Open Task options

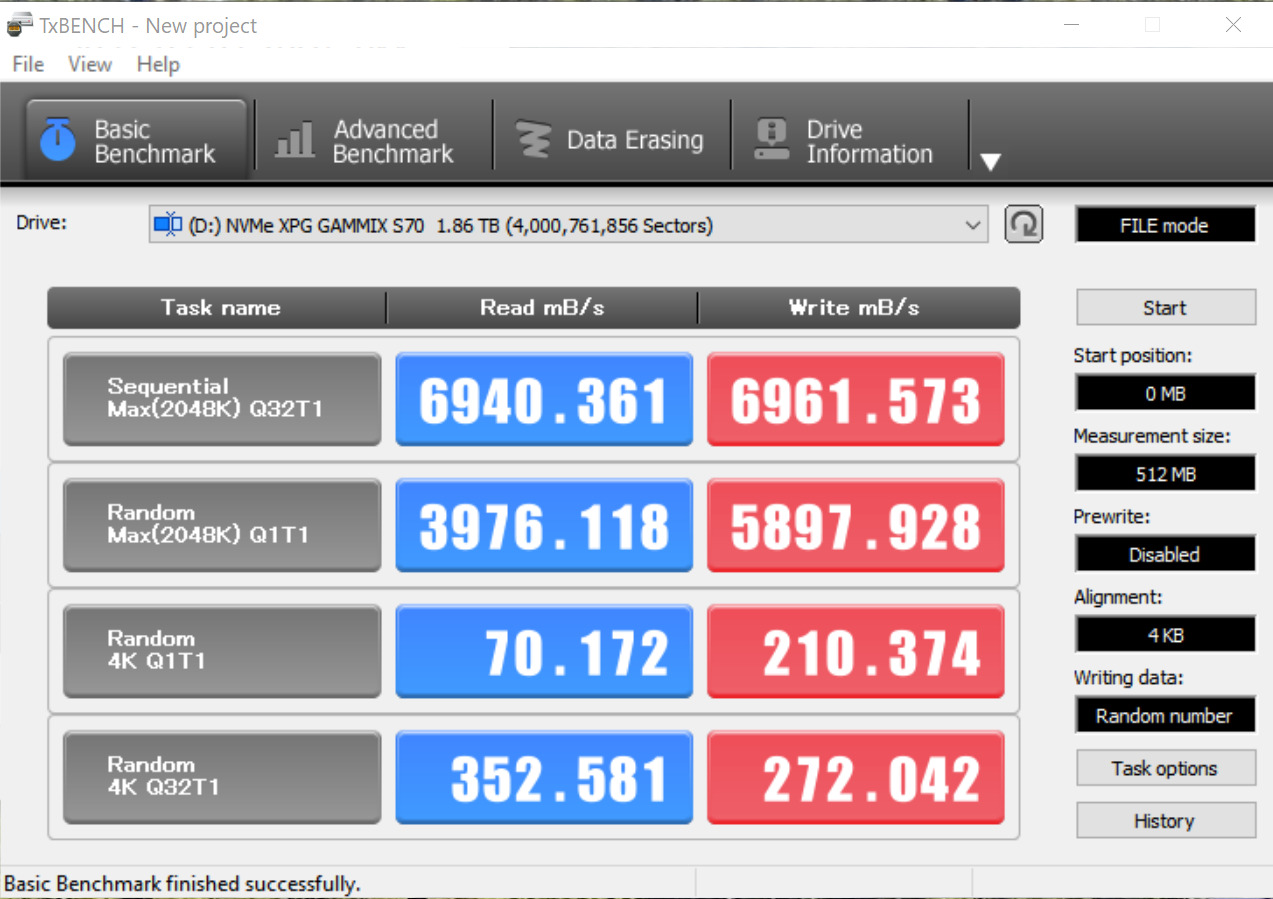click(x=1165, y=768)
